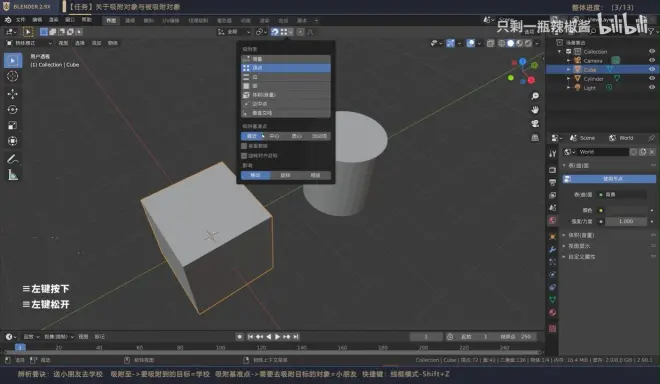The width and height of the screenshot is (660, 384).
Task: Activate the combined Transform tool
Action: (x=13, y=141)
